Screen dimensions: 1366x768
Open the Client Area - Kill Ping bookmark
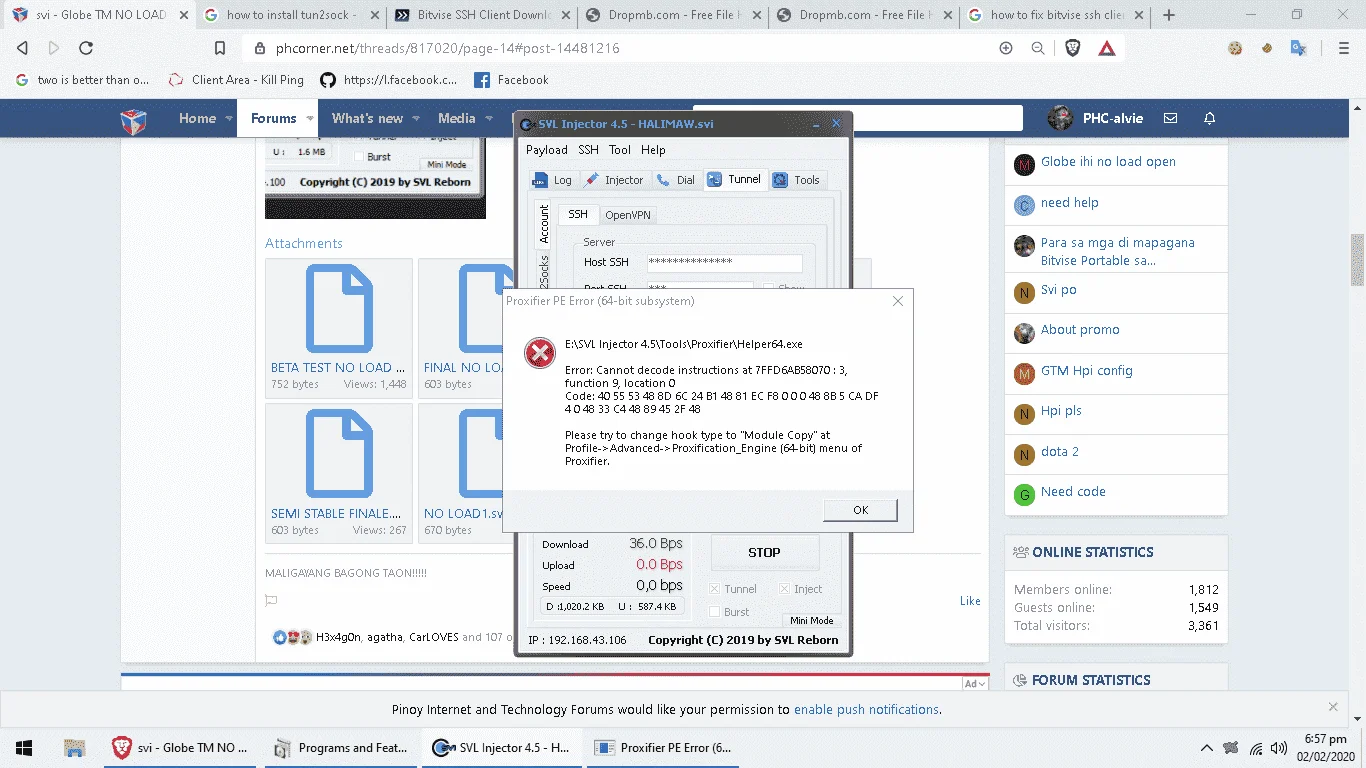(x=236, y=80)
